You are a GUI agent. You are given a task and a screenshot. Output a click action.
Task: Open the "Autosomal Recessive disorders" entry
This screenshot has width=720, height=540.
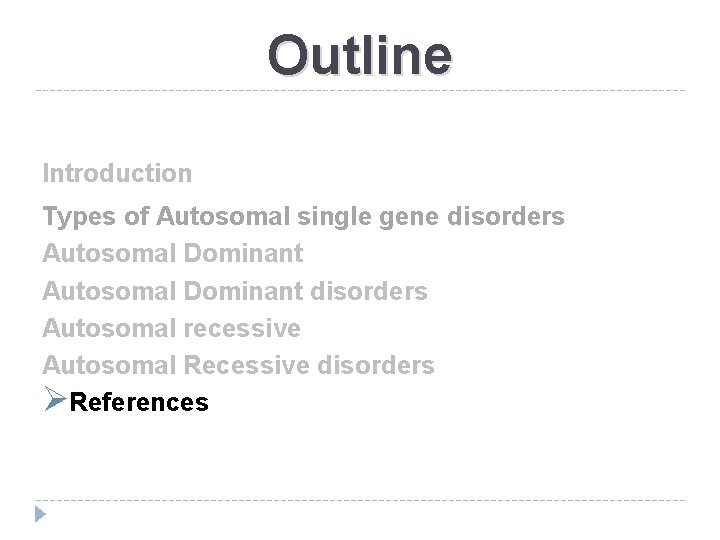(238, 365)
